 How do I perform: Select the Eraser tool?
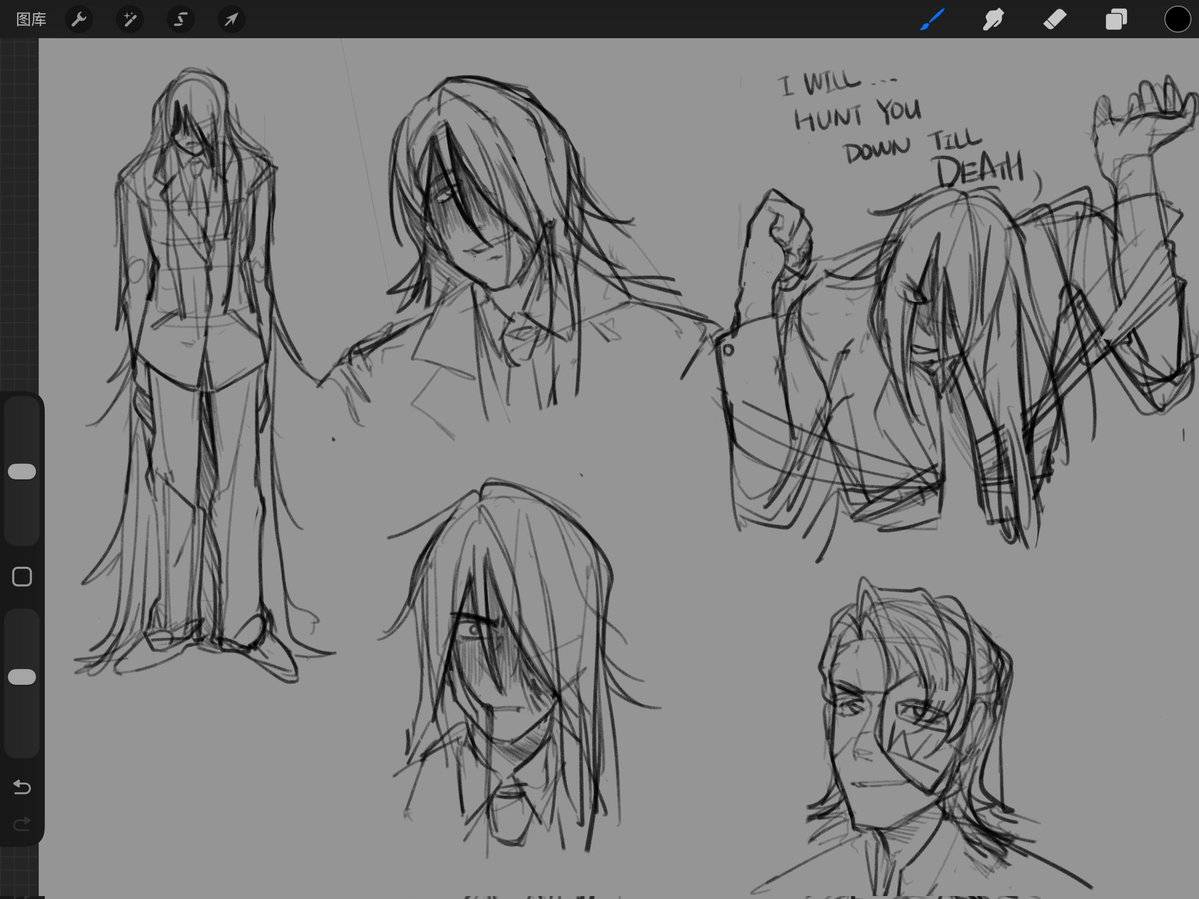[x=1054, y=19]
